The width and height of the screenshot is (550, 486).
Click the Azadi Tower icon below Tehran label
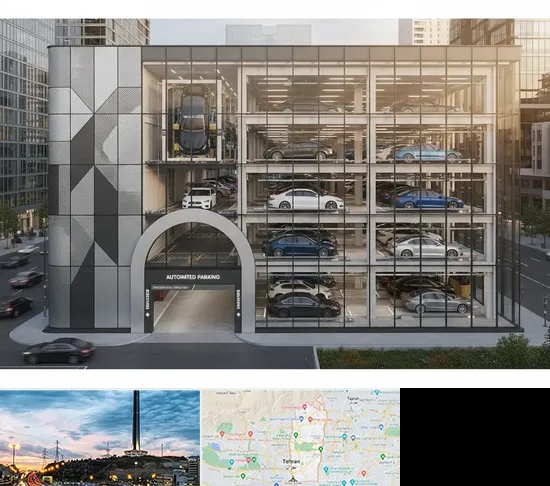point(293,479)
